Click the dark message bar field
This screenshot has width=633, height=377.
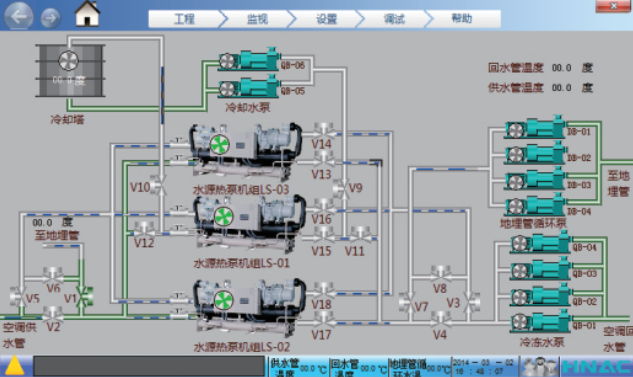pos(149,367)
